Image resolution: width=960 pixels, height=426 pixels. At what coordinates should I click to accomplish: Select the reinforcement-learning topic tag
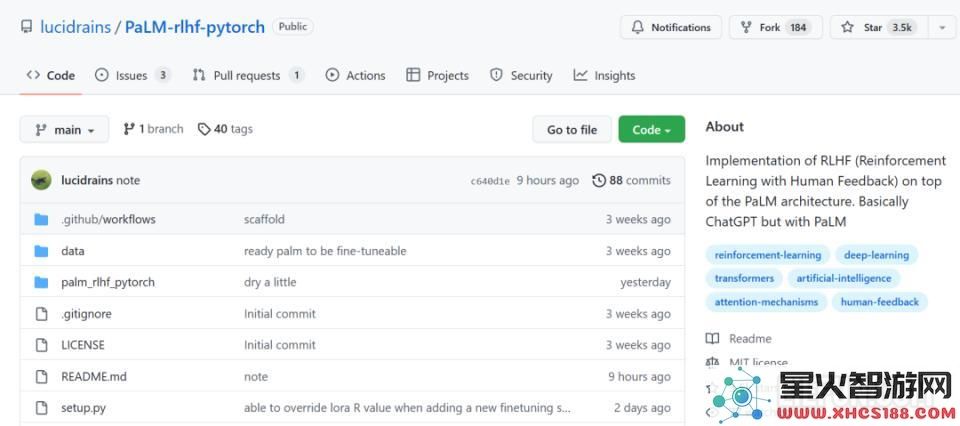click(768, 255)
